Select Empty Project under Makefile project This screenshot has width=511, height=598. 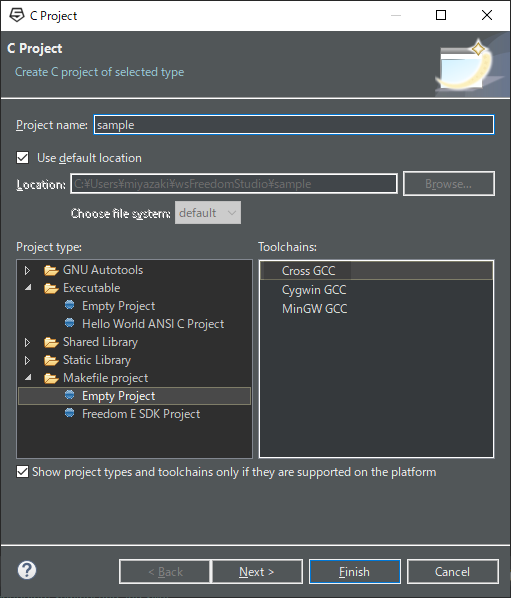pos(134,396)
